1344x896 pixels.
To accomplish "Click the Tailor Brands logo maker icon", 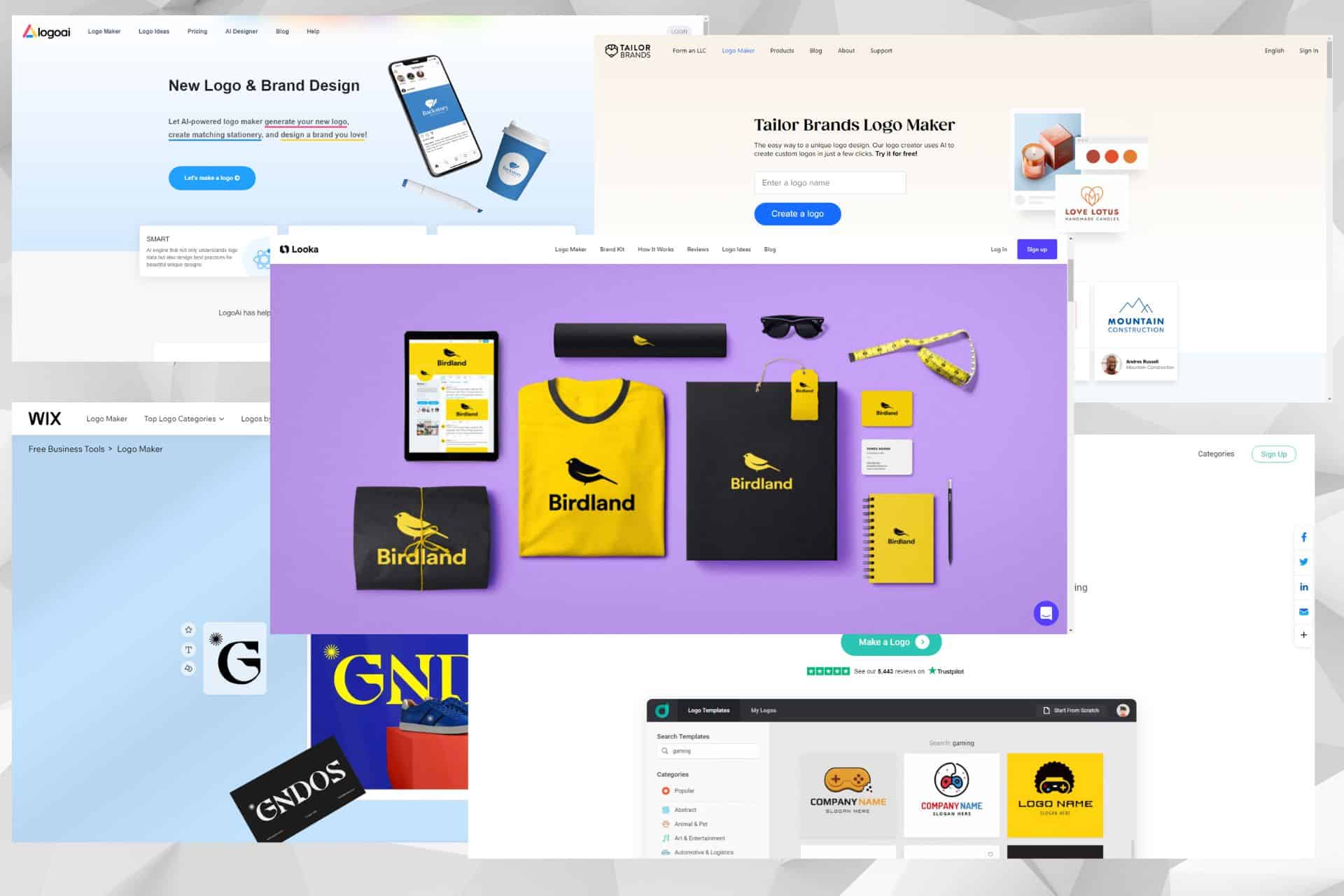I will click(612, 51).
